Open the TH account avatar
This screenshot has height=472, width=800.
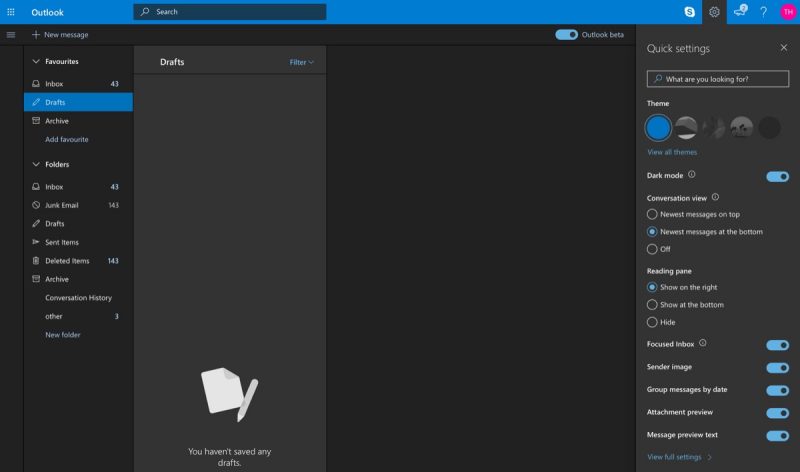(788, 12)
